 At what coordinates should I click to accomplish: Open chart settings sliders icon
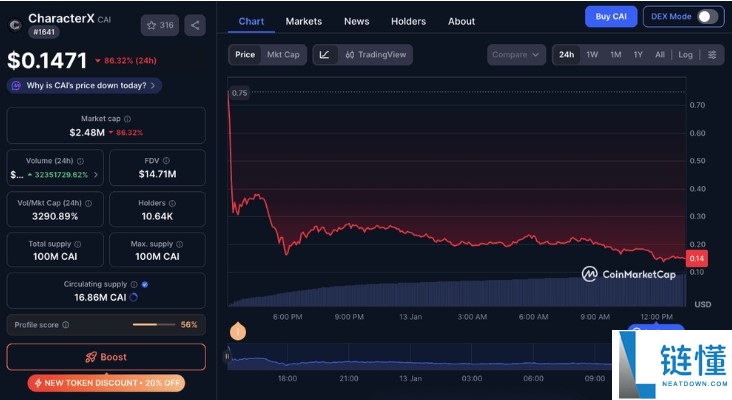712,55
